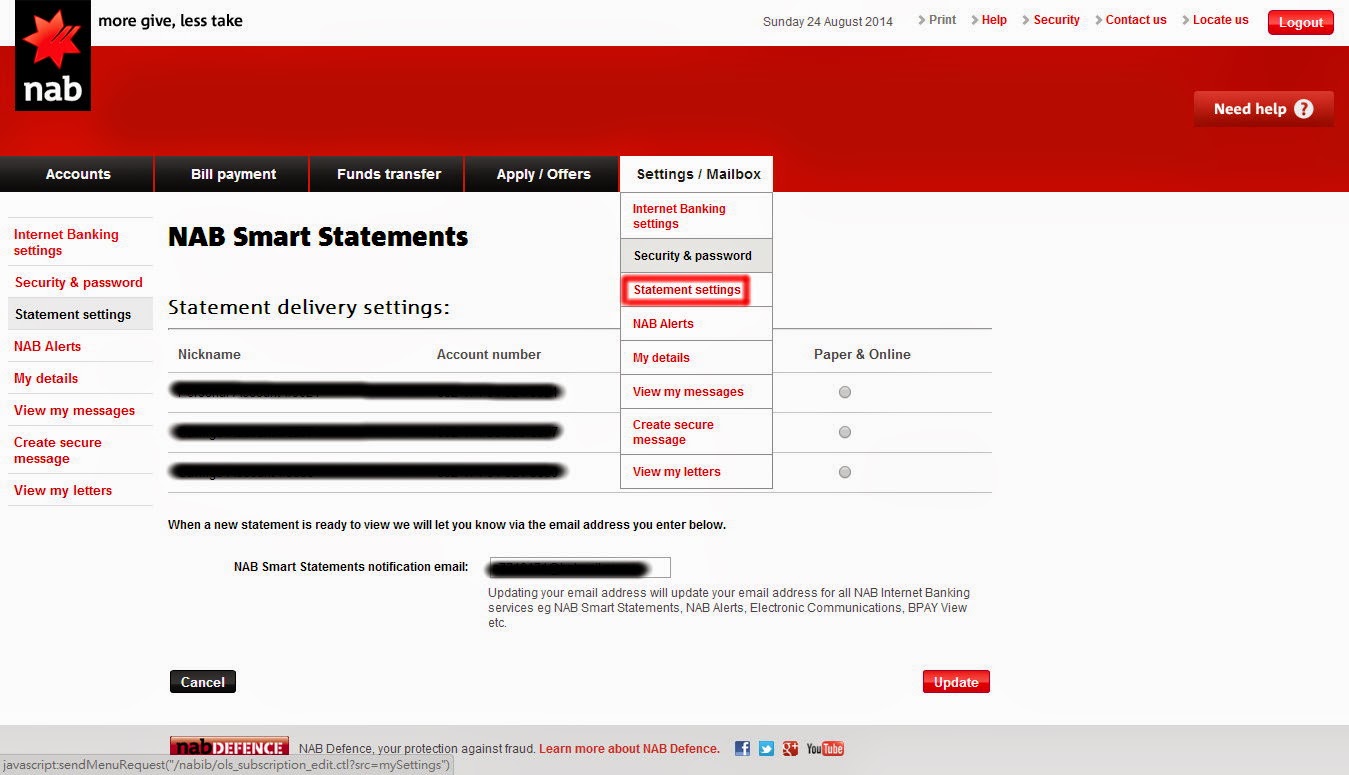Open View my letters in left sidebar
This screenshot has height=775, width=1349.
[80, 490]
